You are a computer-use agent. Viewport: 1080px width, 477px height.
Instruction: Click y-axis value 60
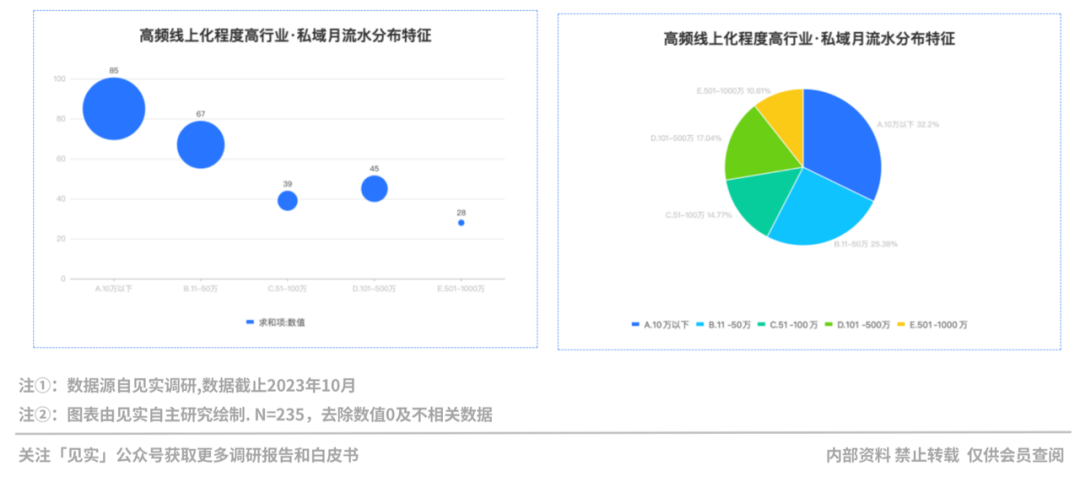pos(61,159)
